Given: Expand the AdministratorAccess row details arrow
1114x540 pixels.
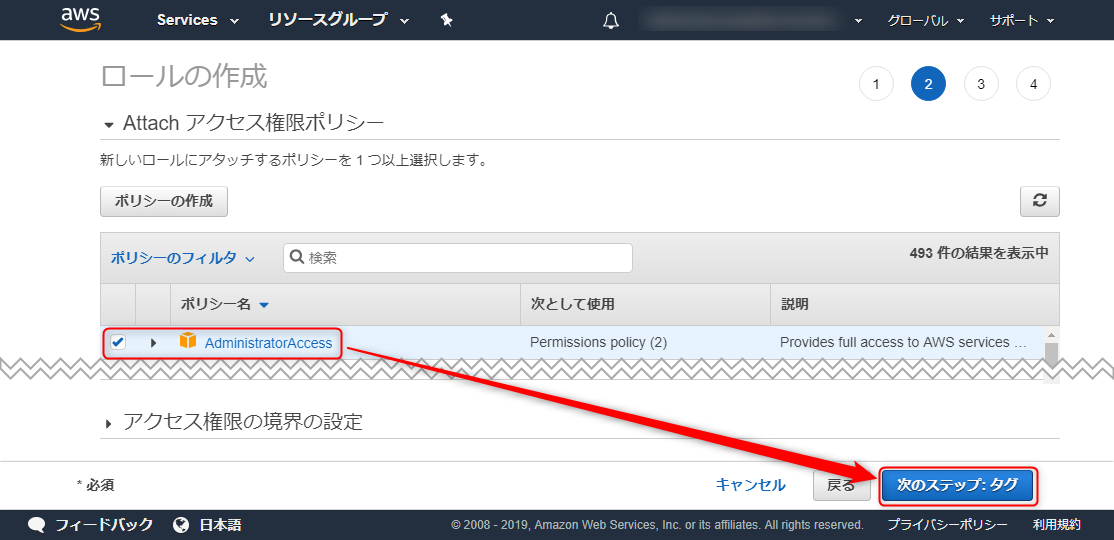Looking at the screenshot, I should point(153,343).
